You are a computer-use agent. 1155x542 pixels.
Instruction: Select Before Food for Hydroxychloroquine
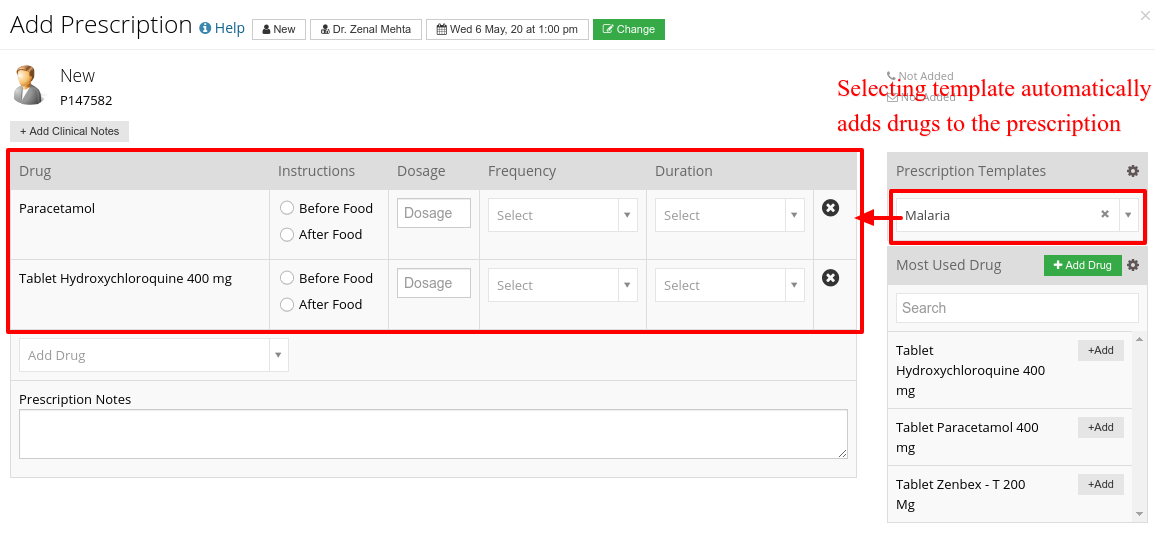click(x=287, y=278)
